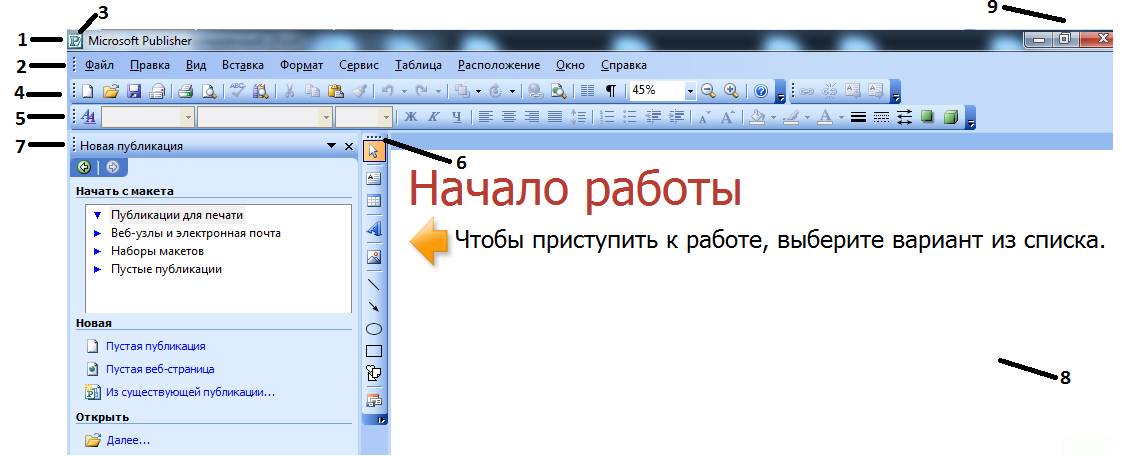Open Web Page Preview globe magnifier icon
1122x456 pixels.
tap(559, 91)
